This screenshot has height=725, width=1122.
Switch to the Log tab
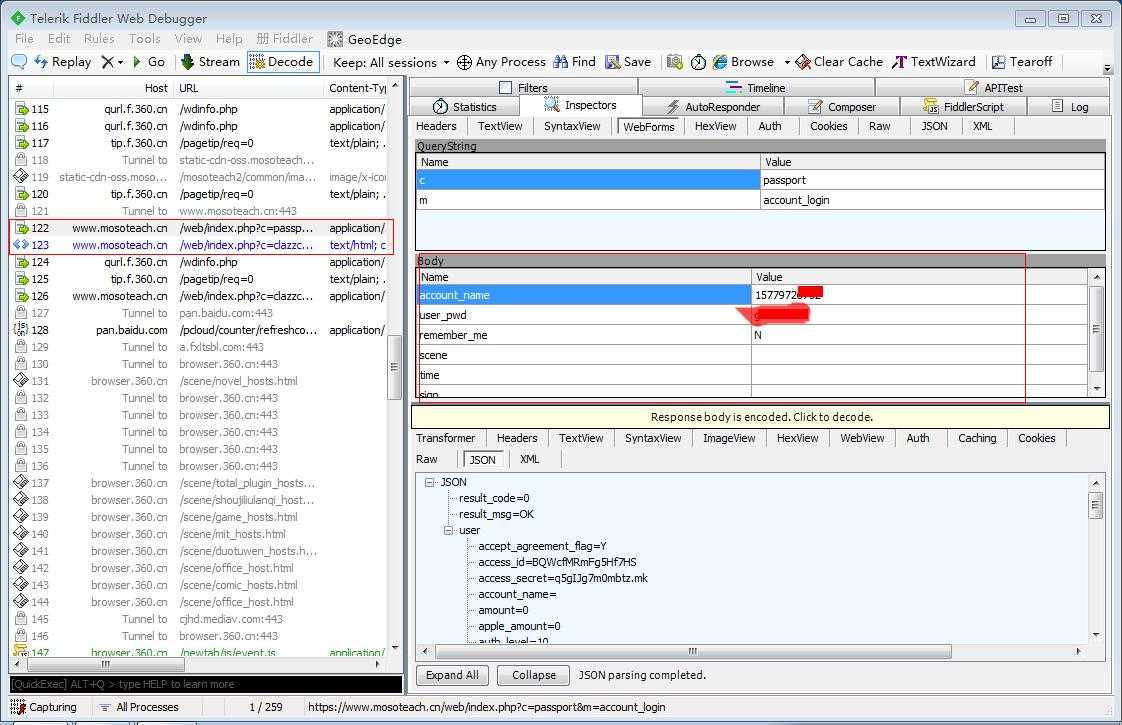coord(1070,107)
